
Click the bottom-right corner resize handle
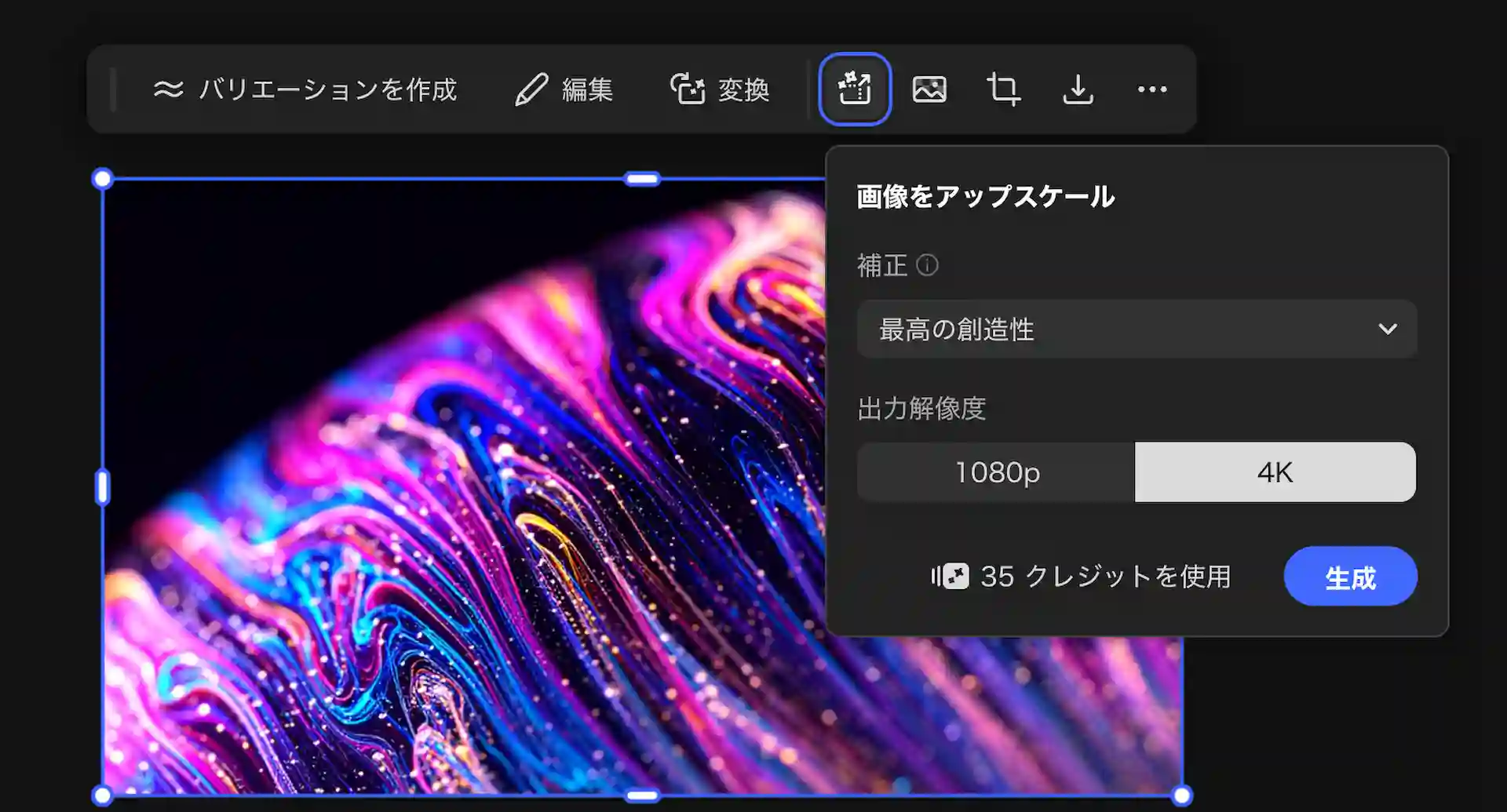tap(1181, 796)
